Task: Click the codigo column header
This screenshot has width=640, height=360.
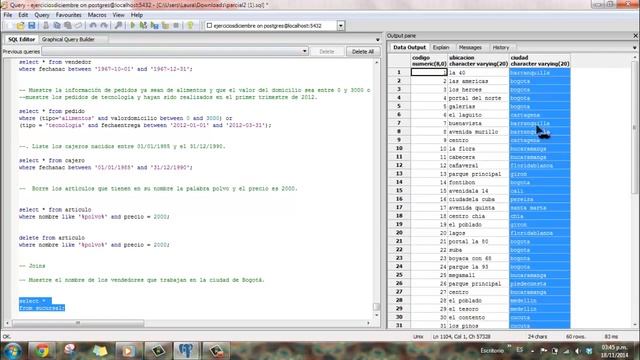Action: point(429,61)
